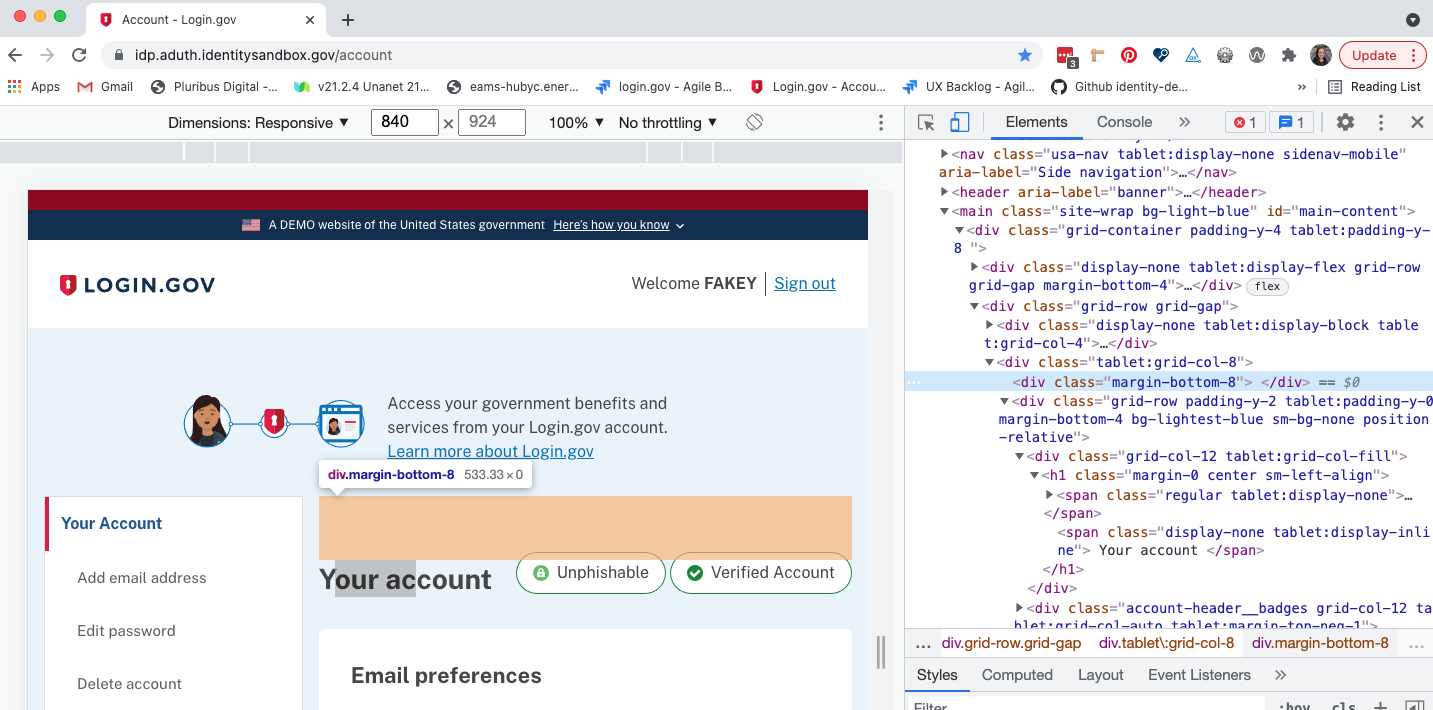This screenshot has height=710, width=1433.
Task: Open the Pinterest extension
Action: (x=1128, y=55)
